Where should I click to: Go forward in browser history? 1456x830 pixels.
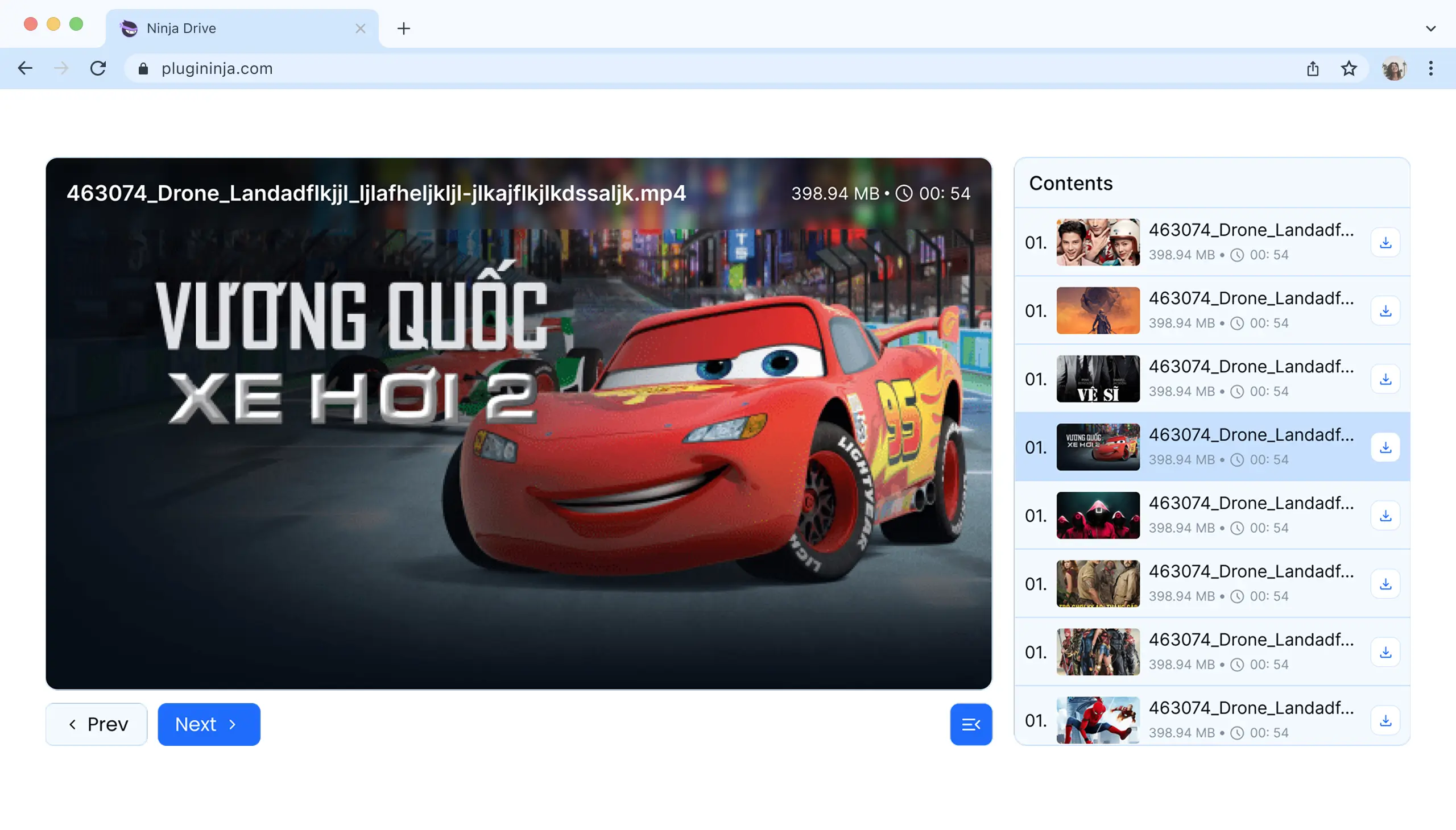pyautogui.click(x=61, y=68)
